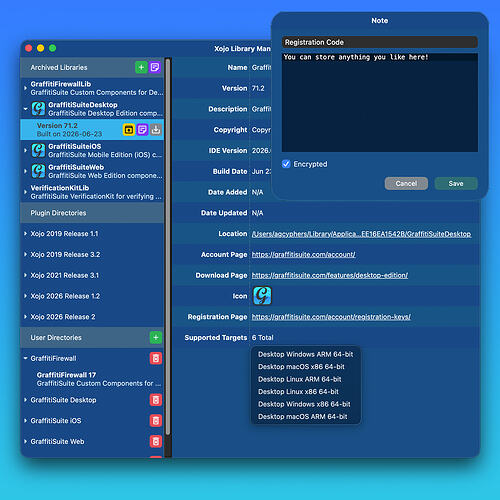Collapse the GraffitiFirewall user directory
500x500 pixels.
(x=25, y=358)
